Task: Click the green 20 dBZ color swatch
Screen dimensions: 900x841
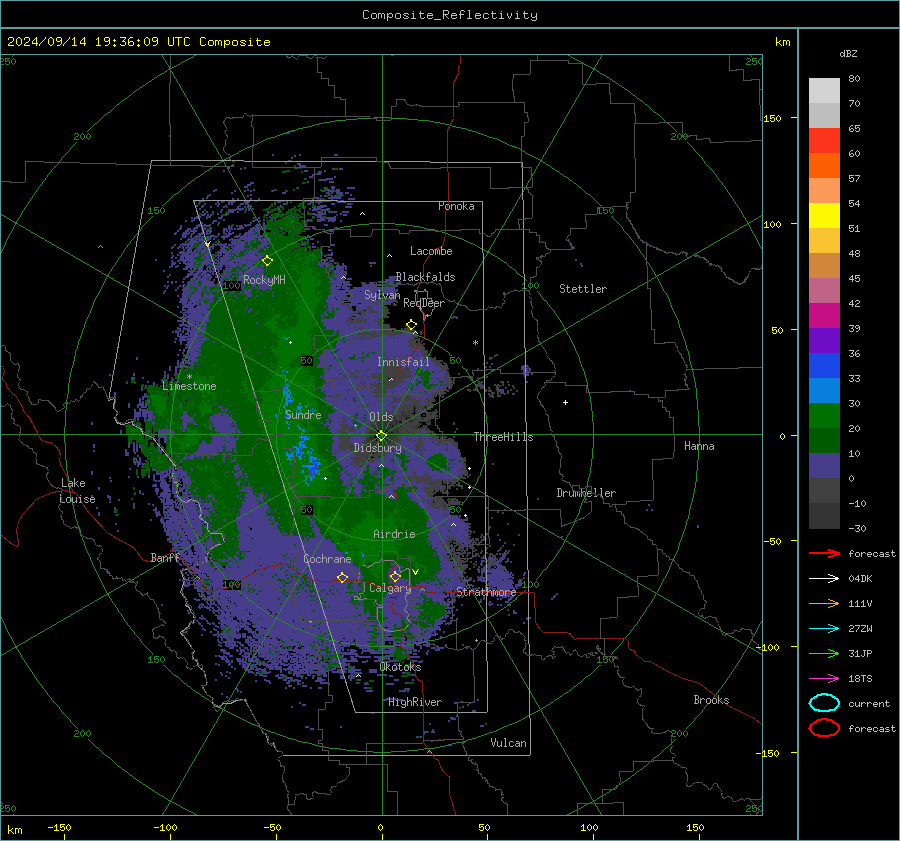Action: 824,416
